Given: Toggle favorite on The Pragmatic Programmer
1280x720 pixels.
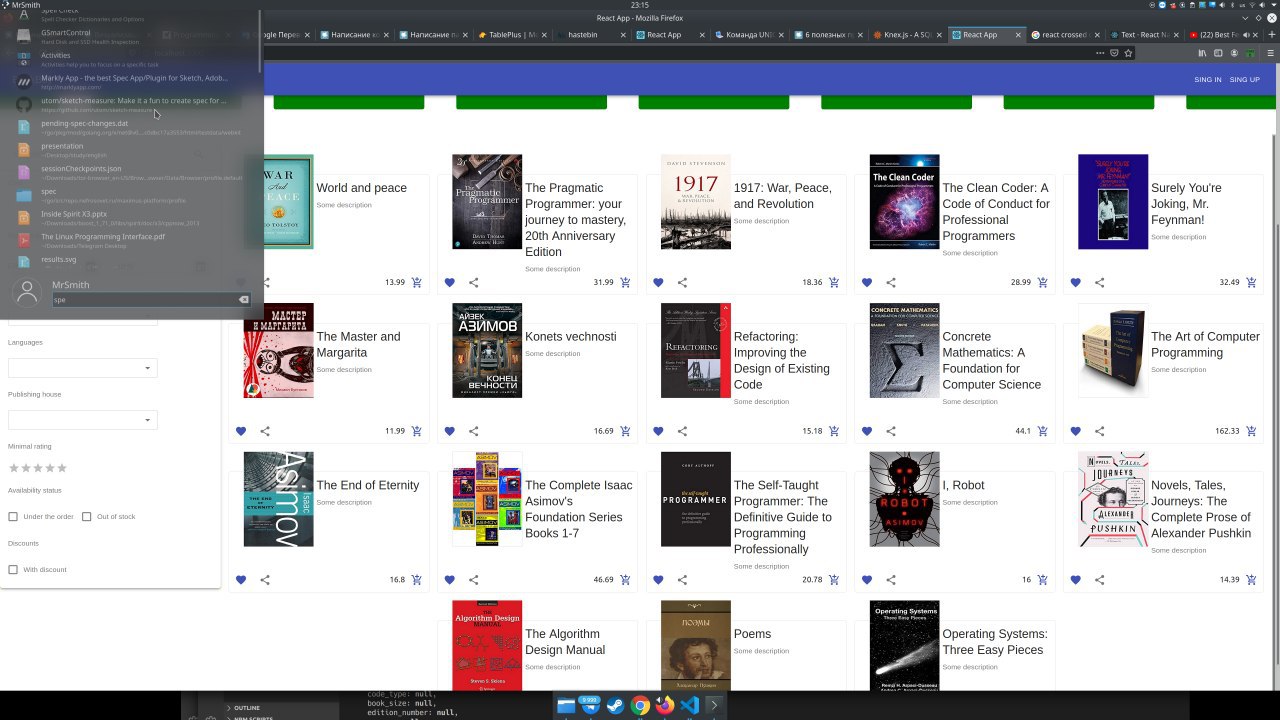Looking at the screenshot, I should click(450, 283).
